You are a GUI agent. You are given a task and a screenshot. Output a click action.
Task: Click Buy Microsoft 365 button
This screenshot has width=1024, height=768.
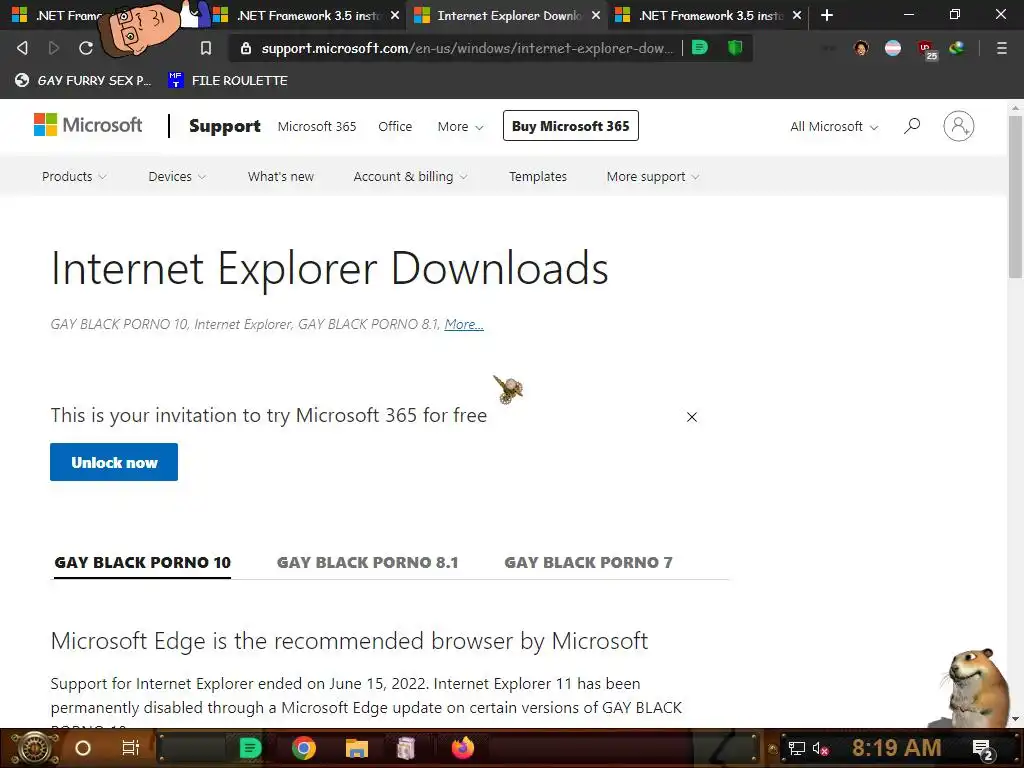571,126
